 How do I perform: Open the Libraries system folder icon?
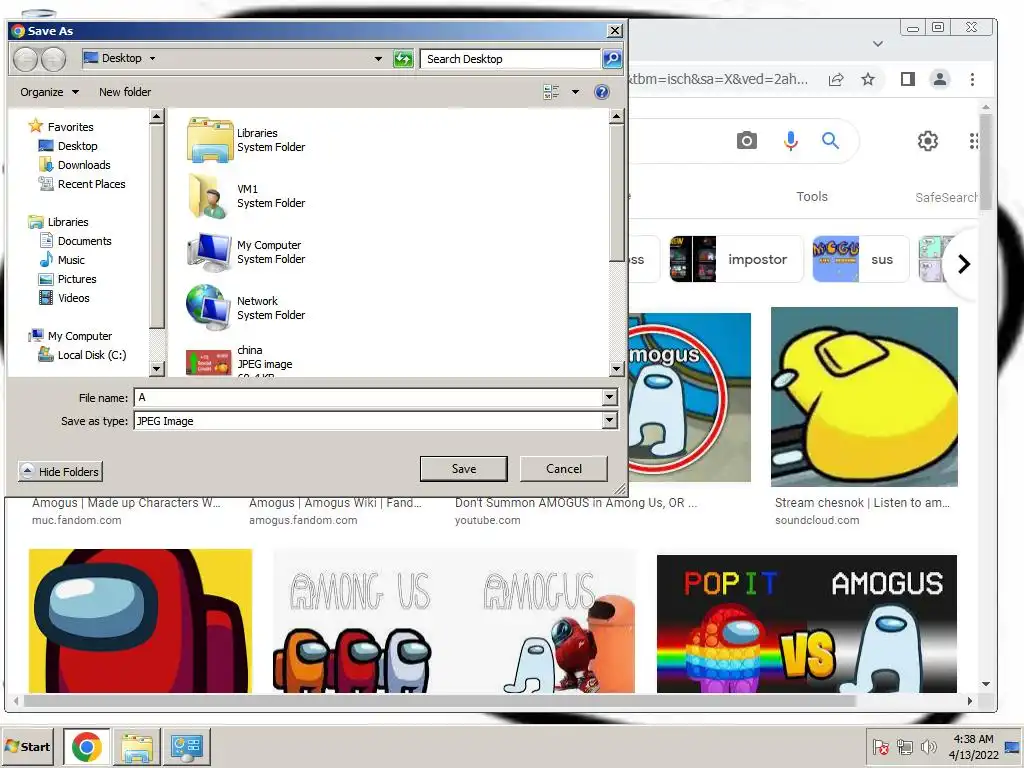(210, 140)
